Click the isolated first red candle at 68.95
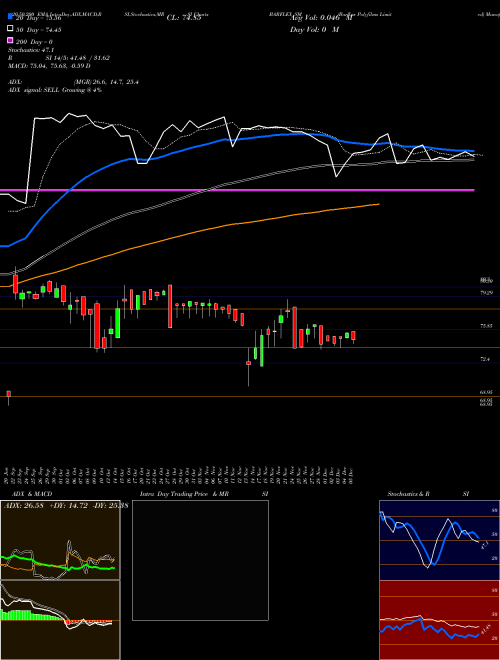500x660 pixels. click(x=8, y=394)
